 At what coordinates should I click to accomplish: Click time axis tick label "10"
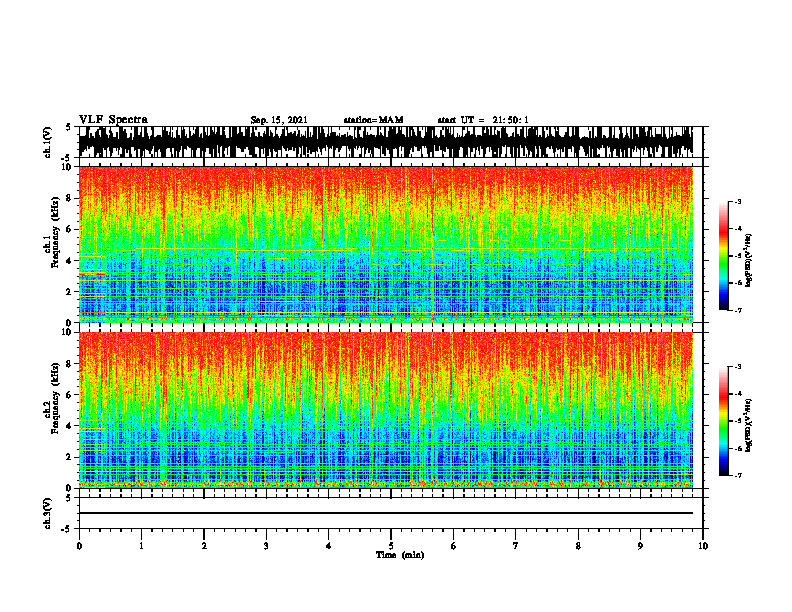tap(703, 546)
